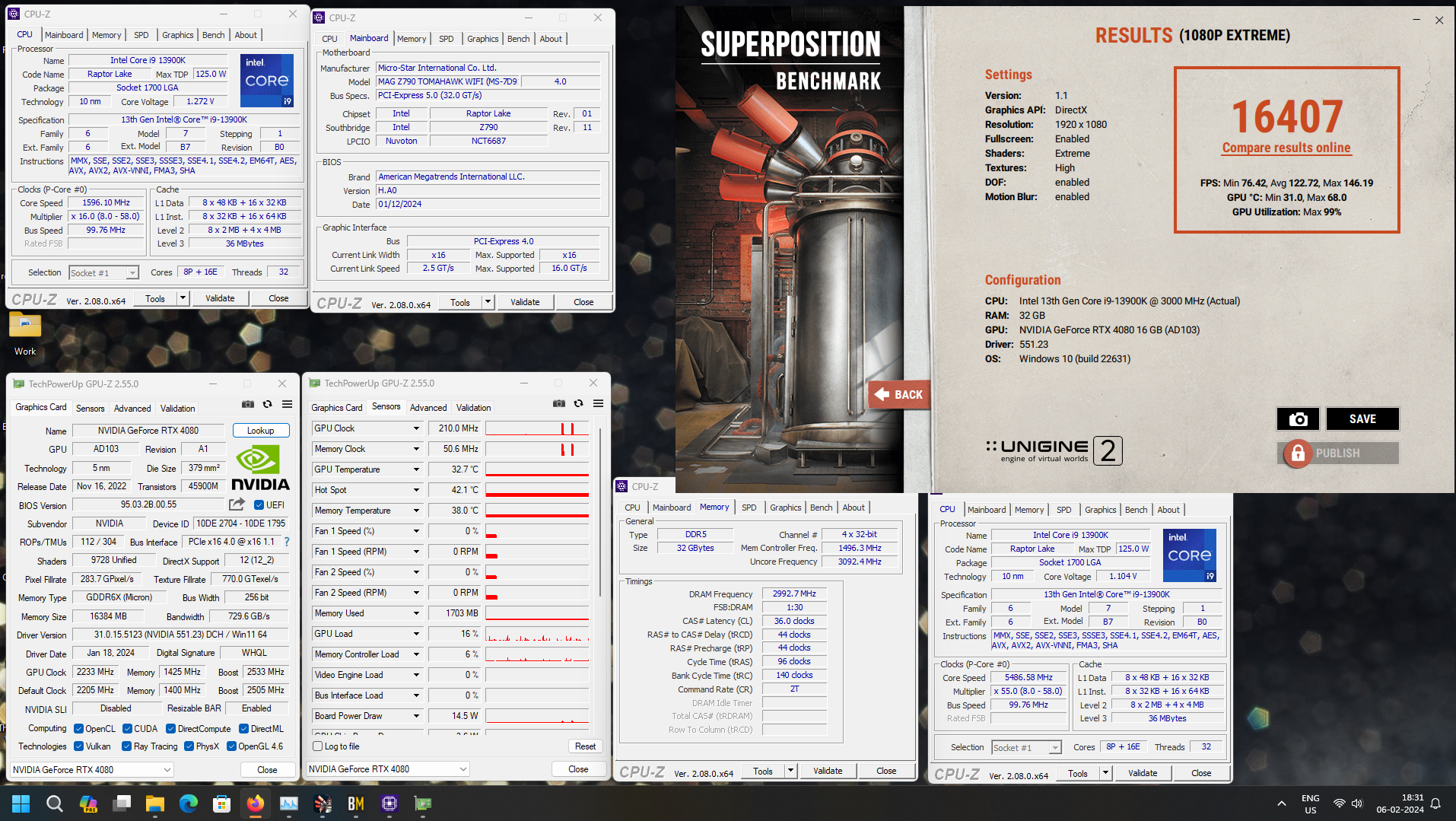Open the hamburger menu in GPU-Z Graphics Card window
The image size is (1456, 821).
coord(288,404)
